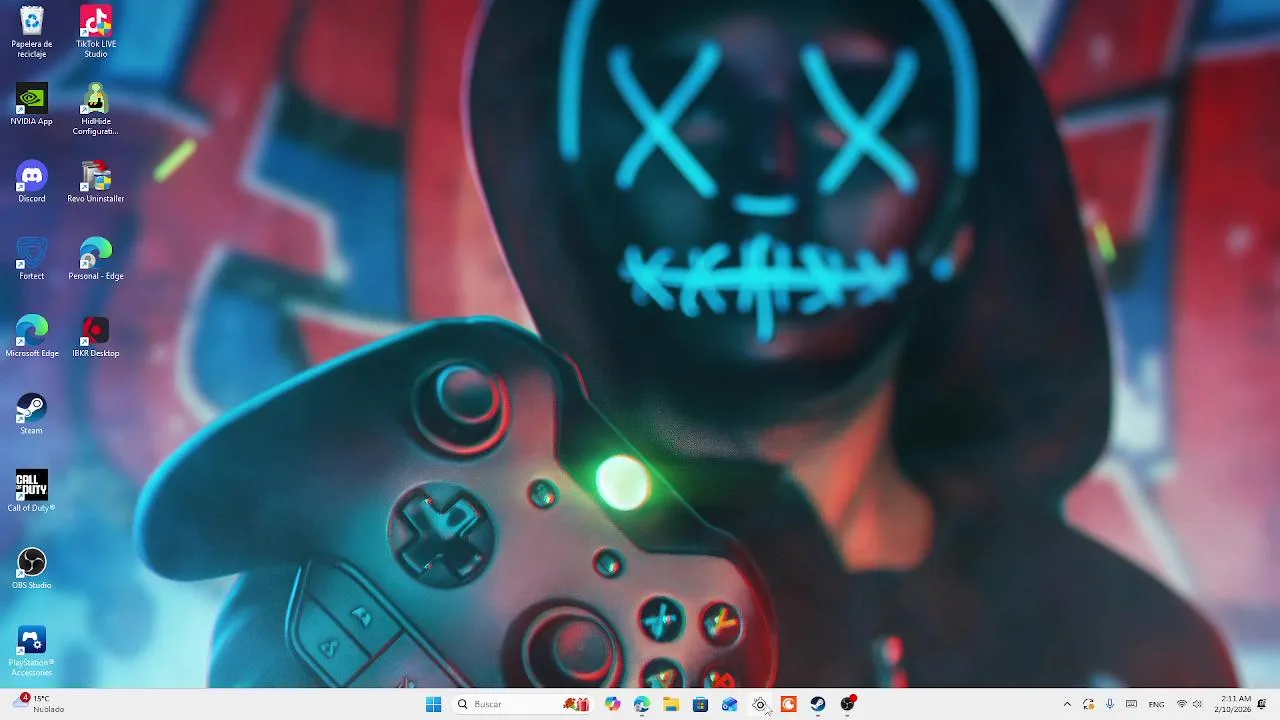Expand the hidden system tray icons chevron
This screenshot has height=720, width=1280.
click(1067, 704)
